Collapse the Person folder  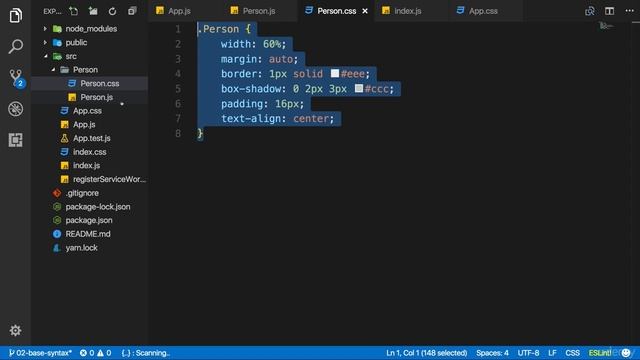(x=90, y=70)
